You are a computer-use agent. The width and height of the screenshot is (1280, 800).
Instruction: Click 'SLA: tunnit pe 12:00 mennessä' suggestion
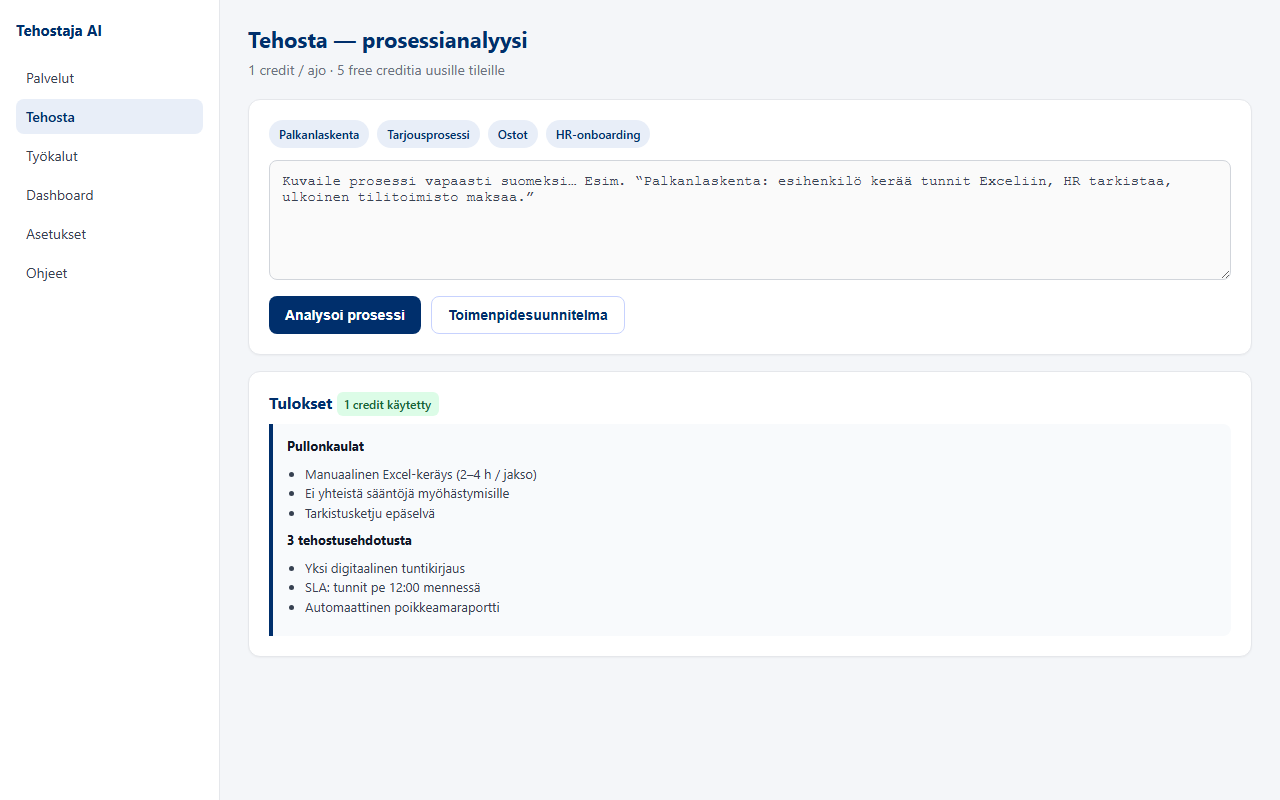click(393, 588)
